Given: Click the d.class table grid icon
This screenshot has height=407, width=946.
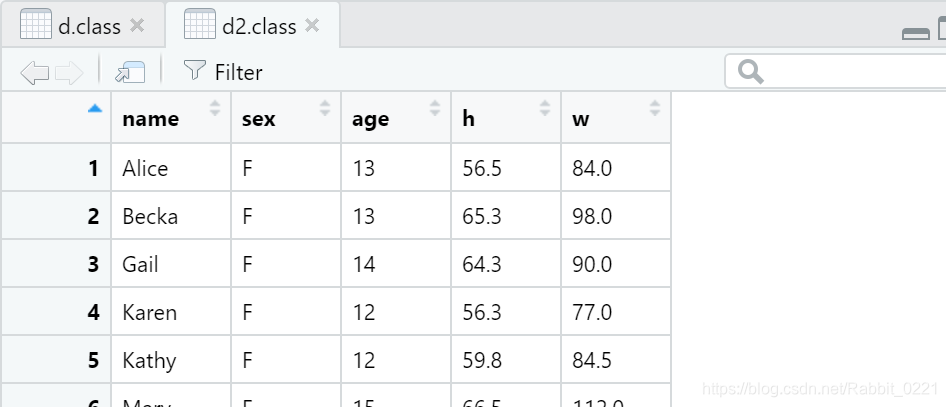Looking at the screenshot, I should [35, 25].
